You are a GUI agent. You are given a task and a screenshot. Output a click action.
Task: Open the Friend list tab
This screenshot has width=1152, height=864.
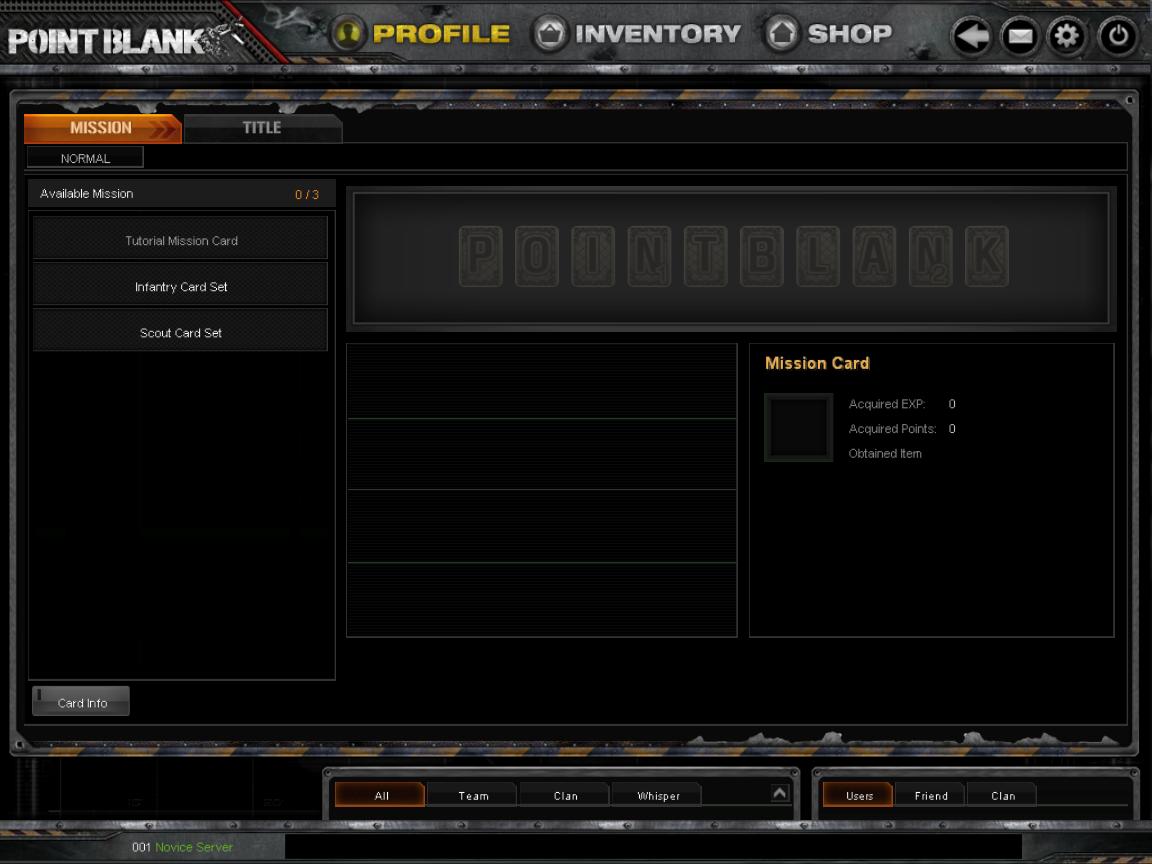tap(930, 795)
